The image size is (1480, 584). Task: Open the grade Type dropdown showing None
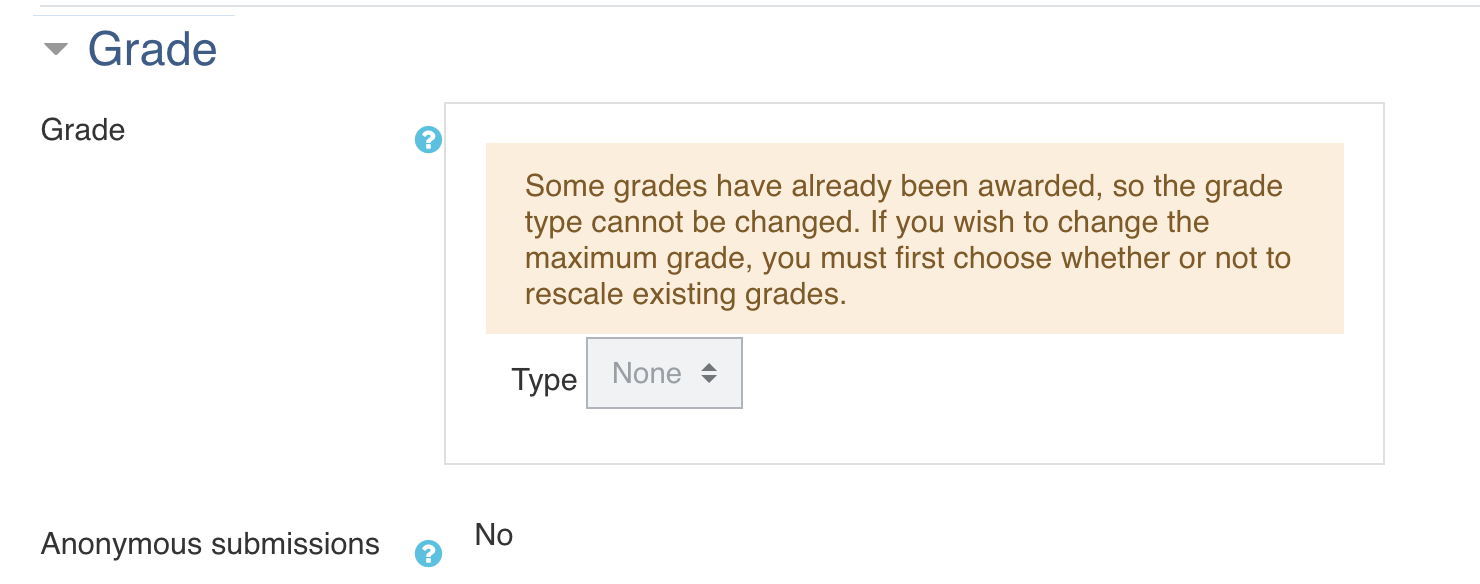click(x=664, y=373)
